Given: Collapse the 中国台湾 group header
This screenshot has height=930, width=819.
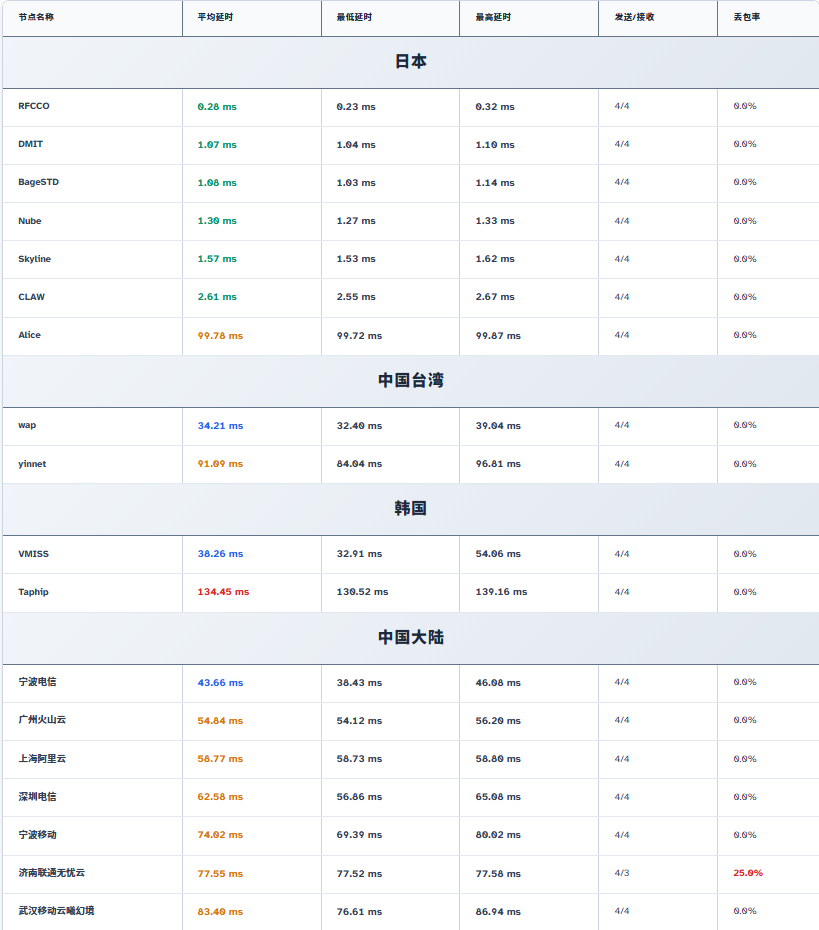Looking at the screenshot, I should click(410, 380).
